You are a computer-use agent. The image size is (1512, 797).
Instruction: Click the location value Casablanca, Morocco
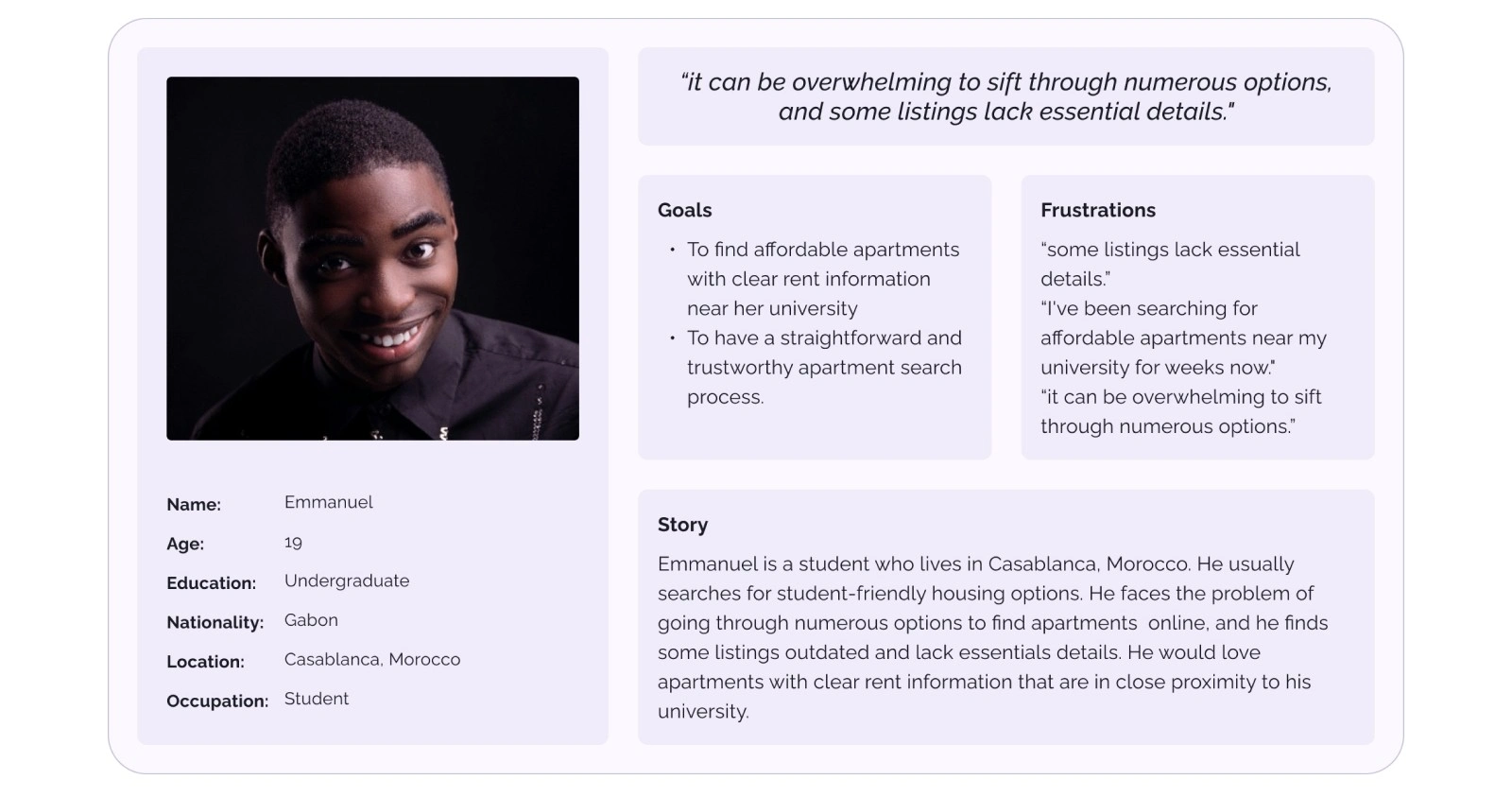point(372,659)
